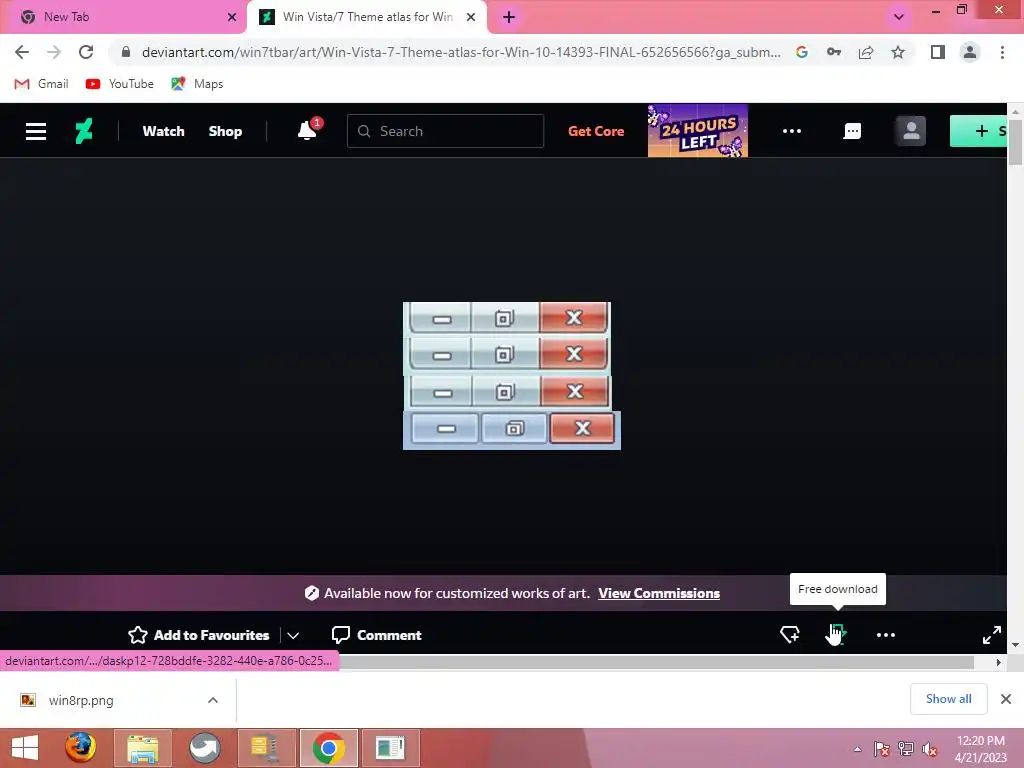Viewport: 1024px width, 768px height.
Task: Bookmark this page with the star icon
Action: tap(898, 52)
